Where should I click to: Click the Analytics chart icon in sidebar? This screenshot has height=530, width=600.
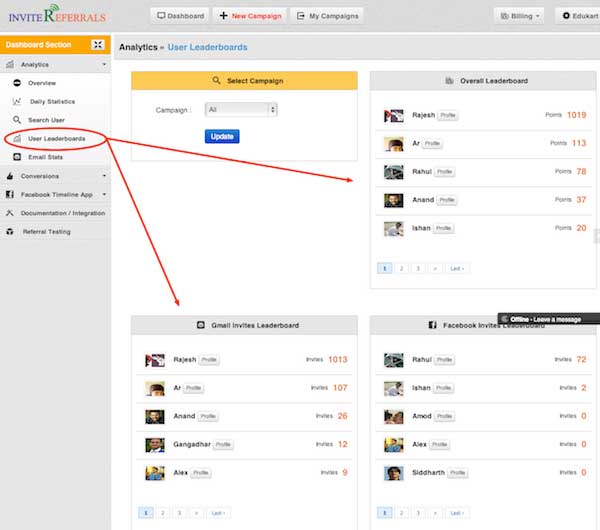click(10, 64)
